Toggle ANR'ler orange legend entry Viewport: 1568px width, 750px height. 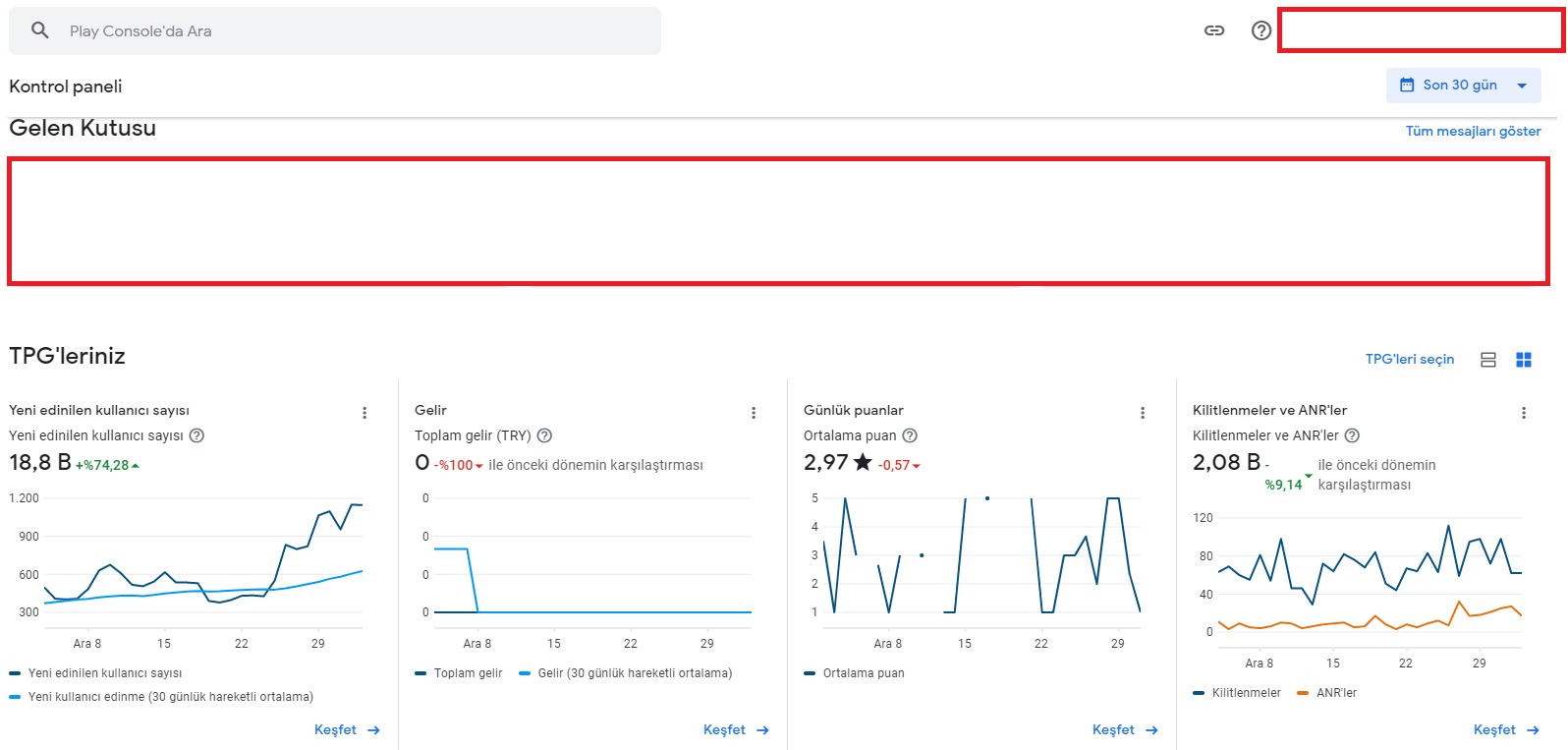[1327, 693]
